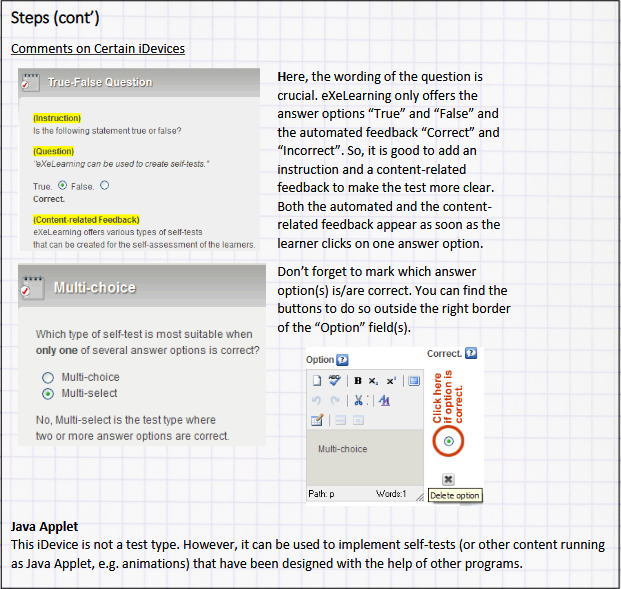
Task: Select the False radio button
Action: tap(105, 185)
